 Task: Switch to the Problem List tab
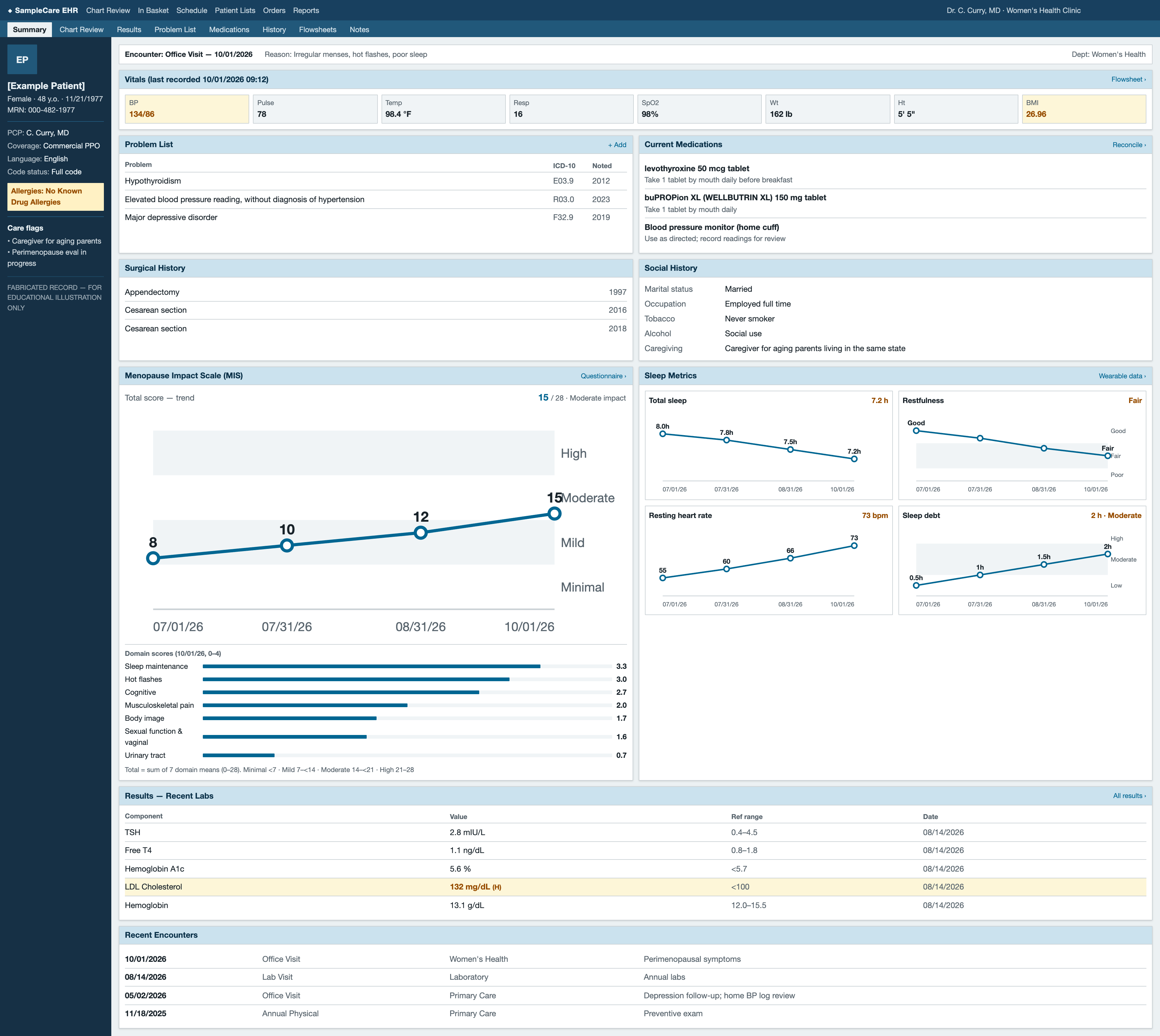click(x=175, y=30)
